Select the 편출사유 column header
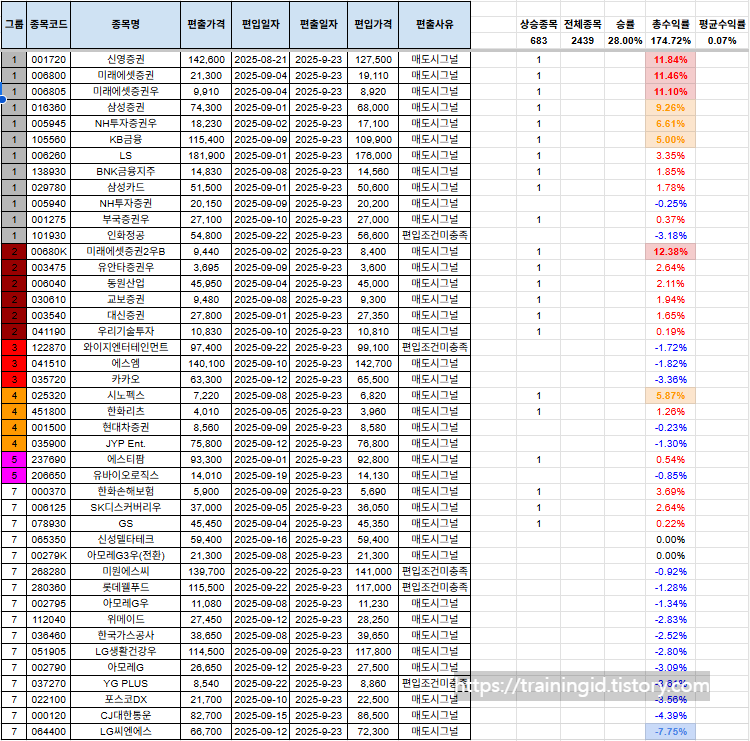 [435, 24]
